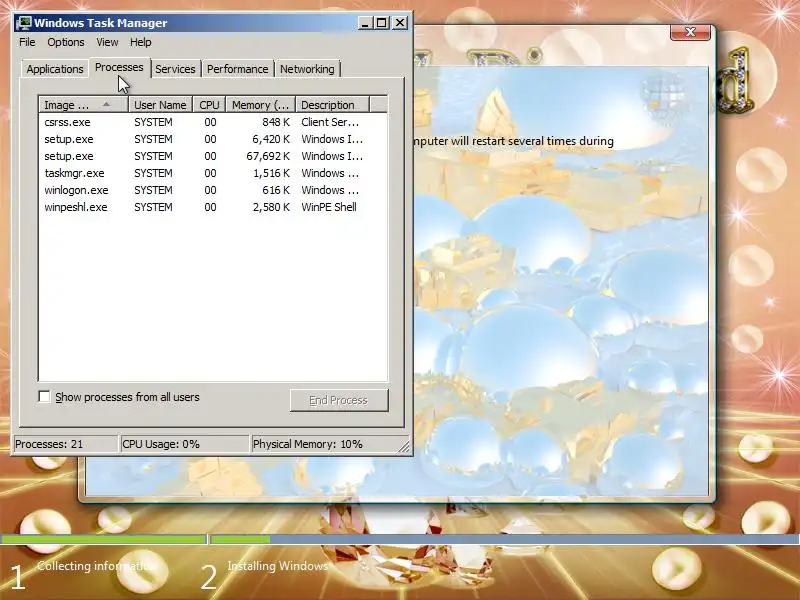Sort processes by CPU column
This screenshot has height=600, width=800.
click(x=209, y=105)
